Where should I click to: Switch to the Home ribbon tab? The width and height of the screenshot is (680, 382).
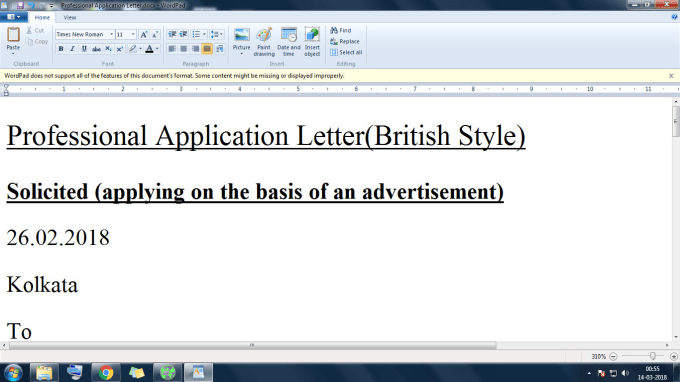point(42,17)
